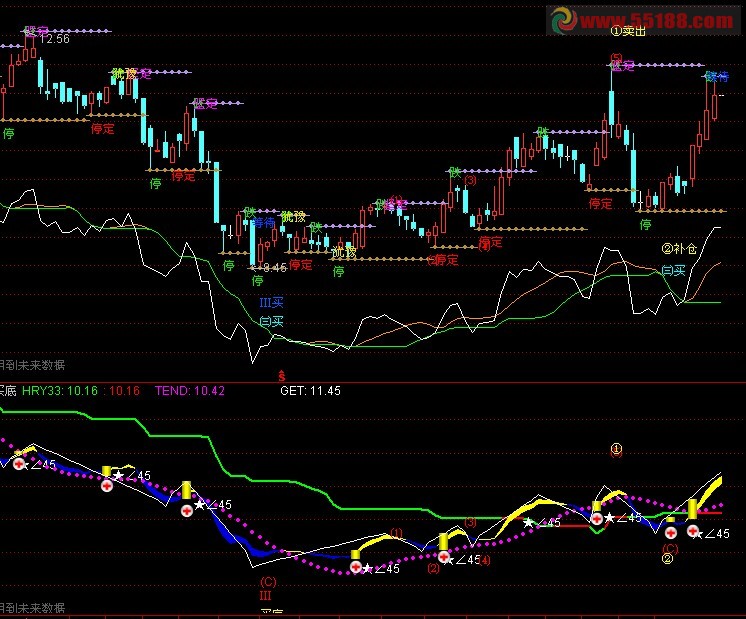Select wave label (4) in the lower indicator
The height and width of the screenshot is (619, 746).
pyautogui.click(x=484, y=560)
